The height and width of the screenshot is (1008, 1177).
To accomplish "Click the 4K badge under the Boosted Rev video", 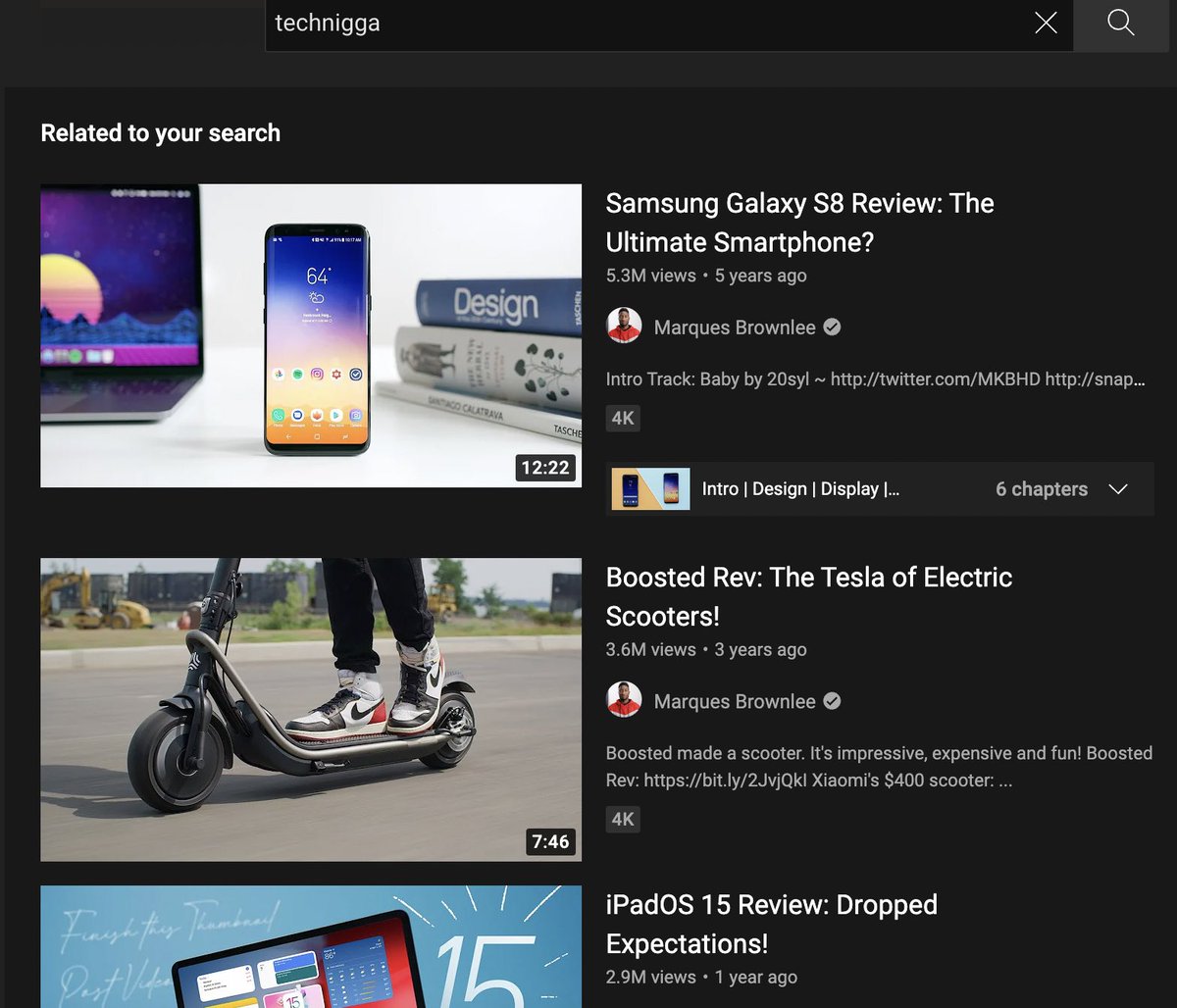I will pyautogui.click(x=623, y=819).
